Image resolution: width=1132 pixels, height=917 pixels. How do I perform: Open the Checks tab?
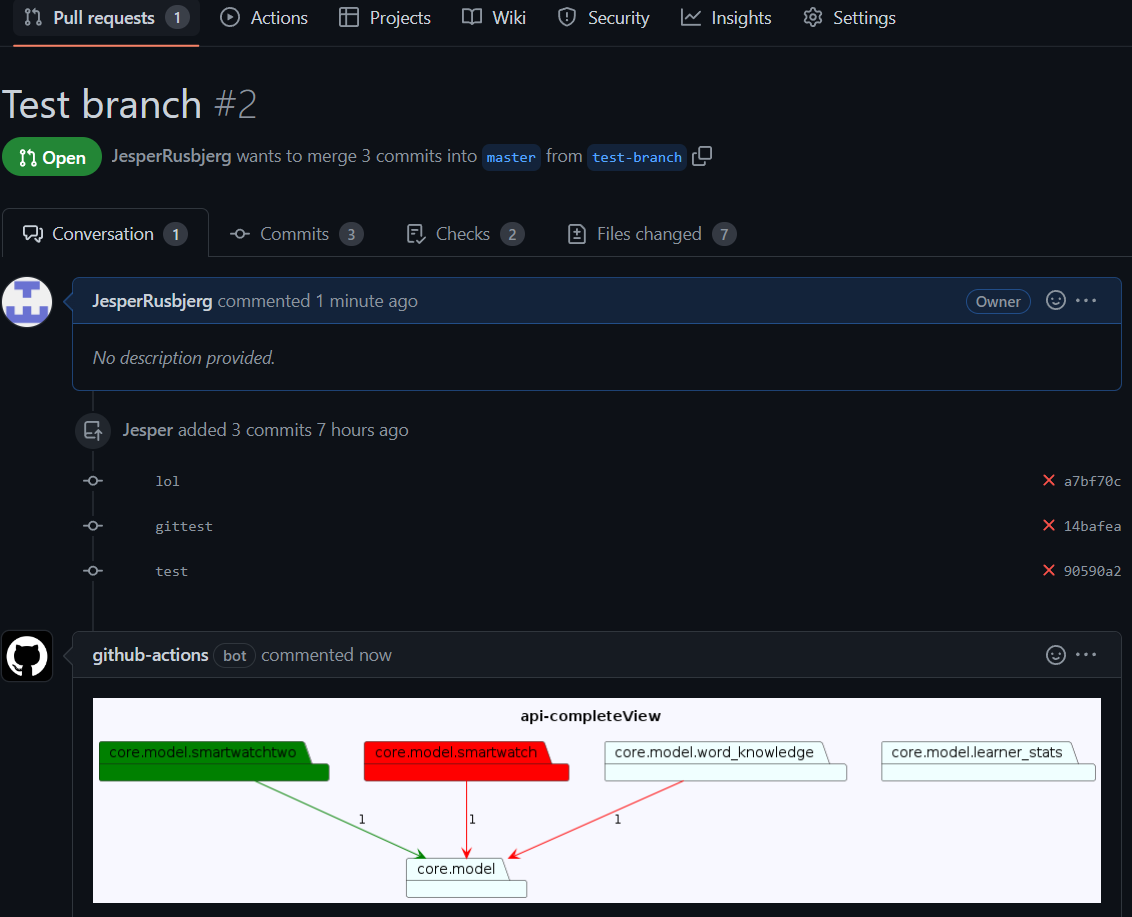pyautogui.click(x=463, y=233)
